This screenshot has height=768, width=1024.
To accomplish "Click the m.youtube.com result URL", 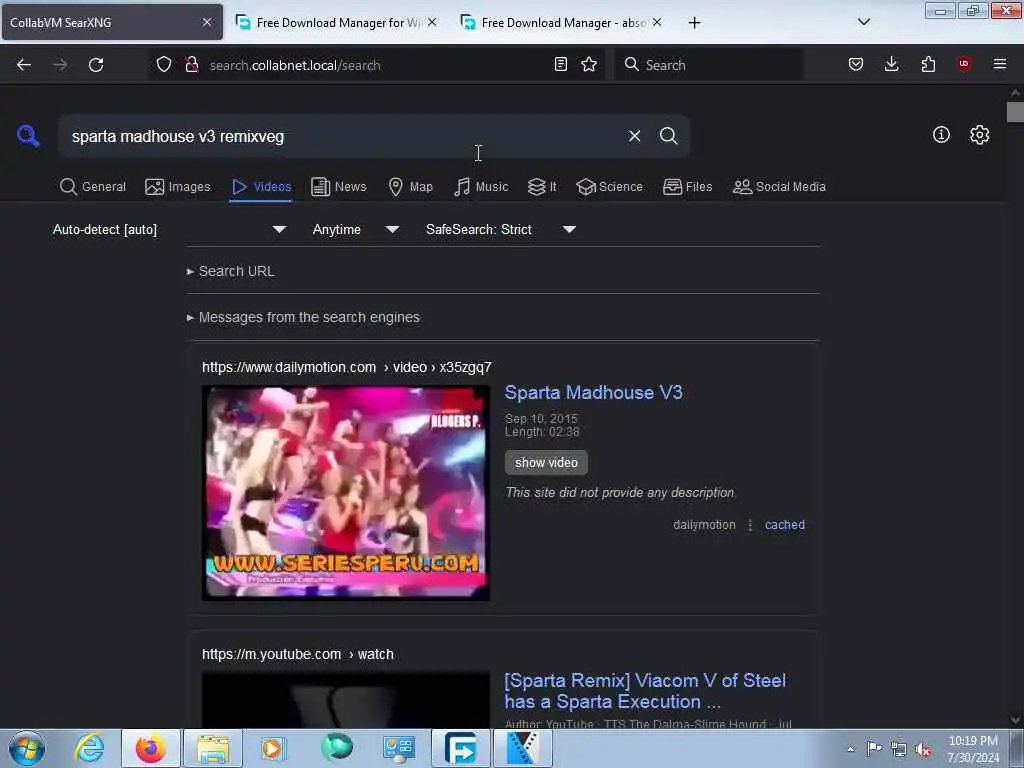I will pos(298,654).
